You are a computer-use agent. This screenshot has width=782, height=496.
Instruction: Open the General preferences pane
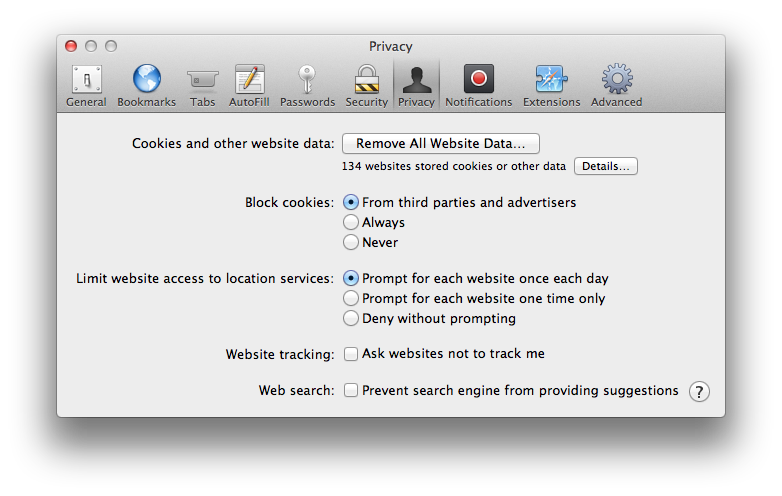coord(86,86)
